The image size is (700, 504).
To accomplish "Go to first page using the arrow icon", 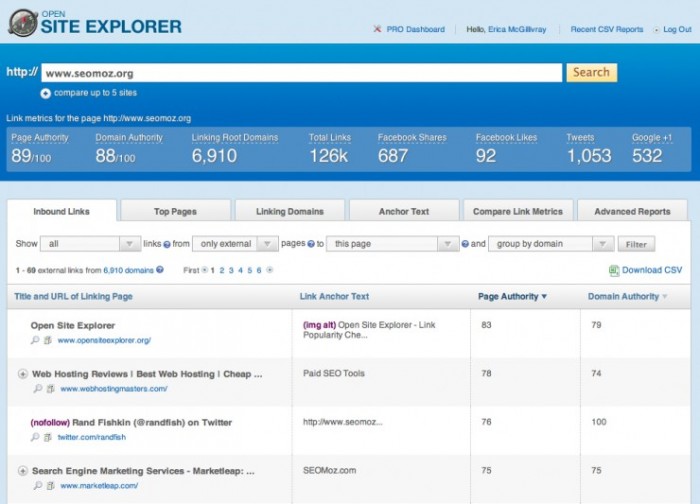I will [x=205, y=270].
